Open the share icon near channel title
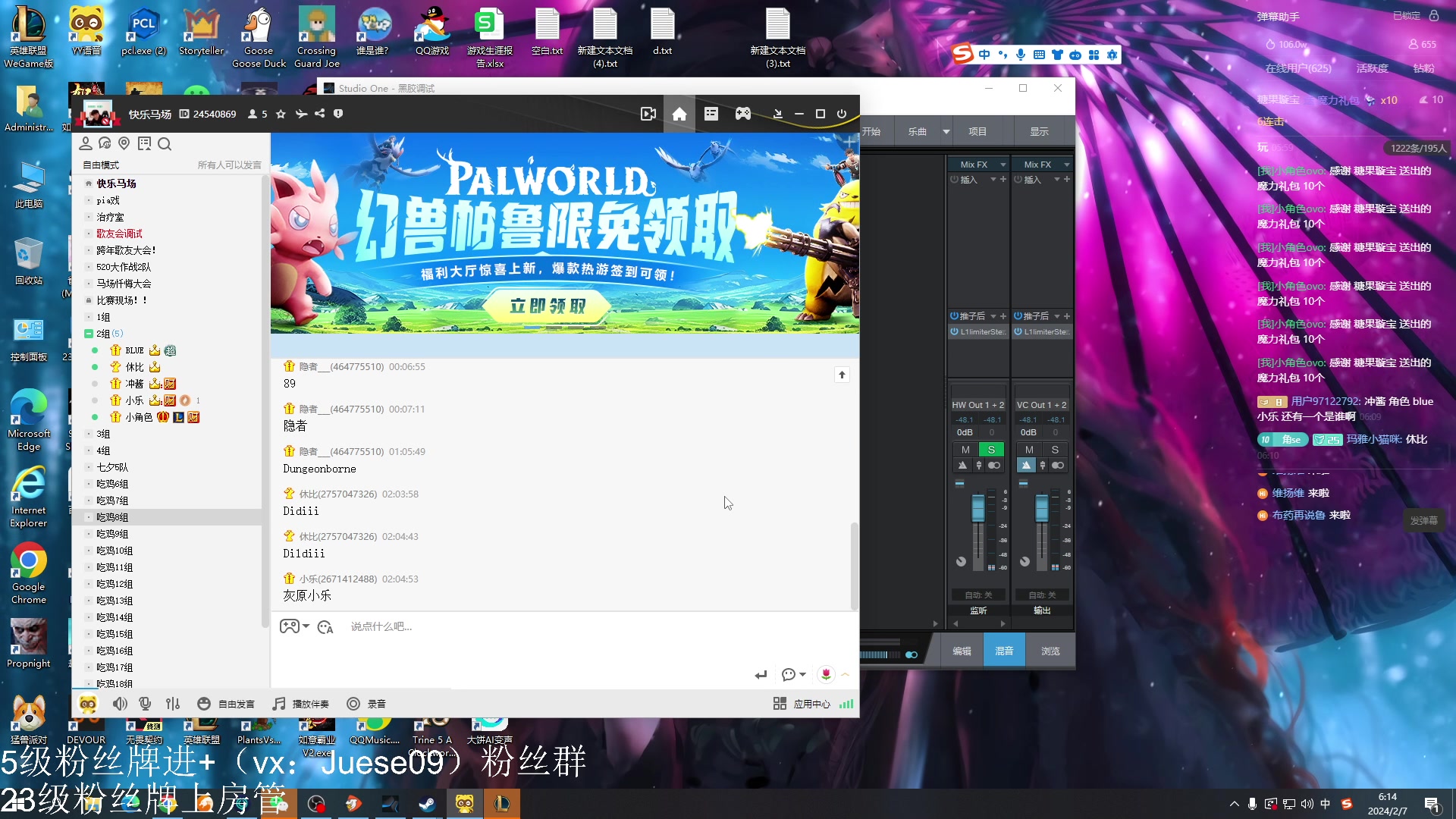The width and height of the screenshot is (1456, 819). click(x=319, y=114)
